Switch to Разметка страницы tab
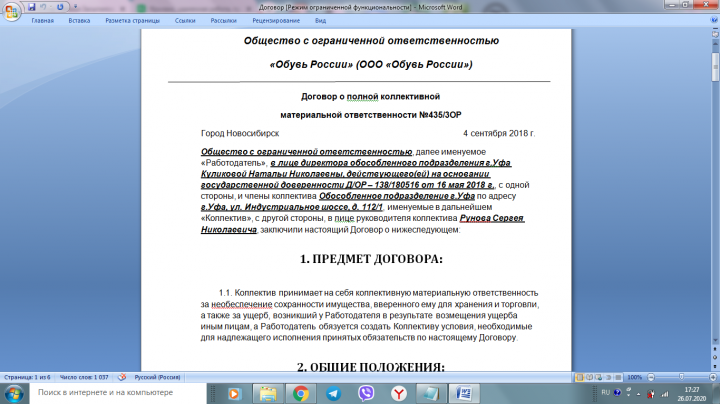The height and width of the screenshot is (404, 720). [133, 21]
